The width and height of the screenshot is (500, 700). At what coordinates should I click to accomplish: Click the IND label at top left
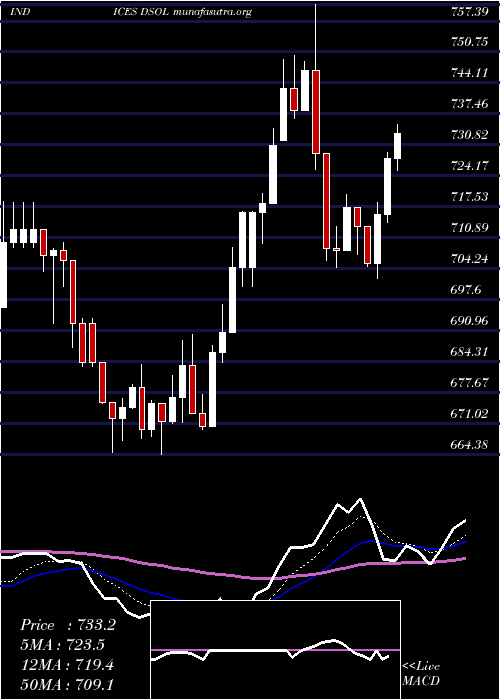(20, 12)
